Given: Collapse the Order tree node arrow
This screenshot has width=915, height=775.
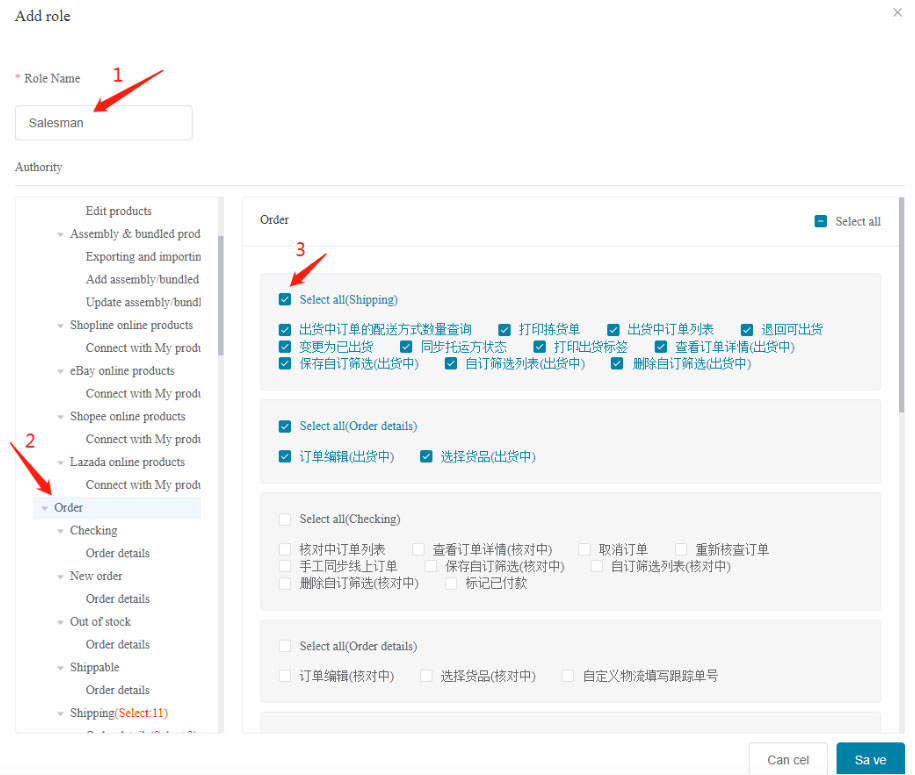Looking at the screenshot, I should point(44,508).
